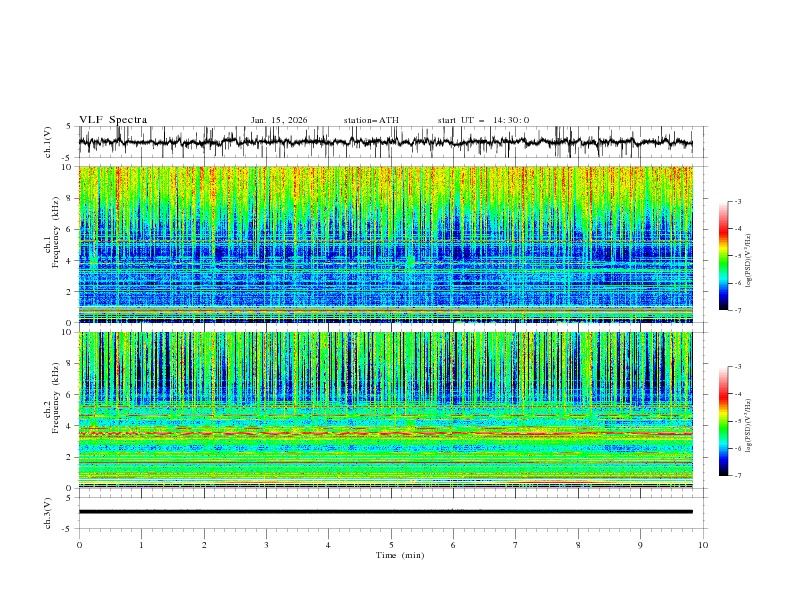This screenshot has height=612, width=792.
Task: Click the red band in ch.2 spectrogram
Action: 386,433
